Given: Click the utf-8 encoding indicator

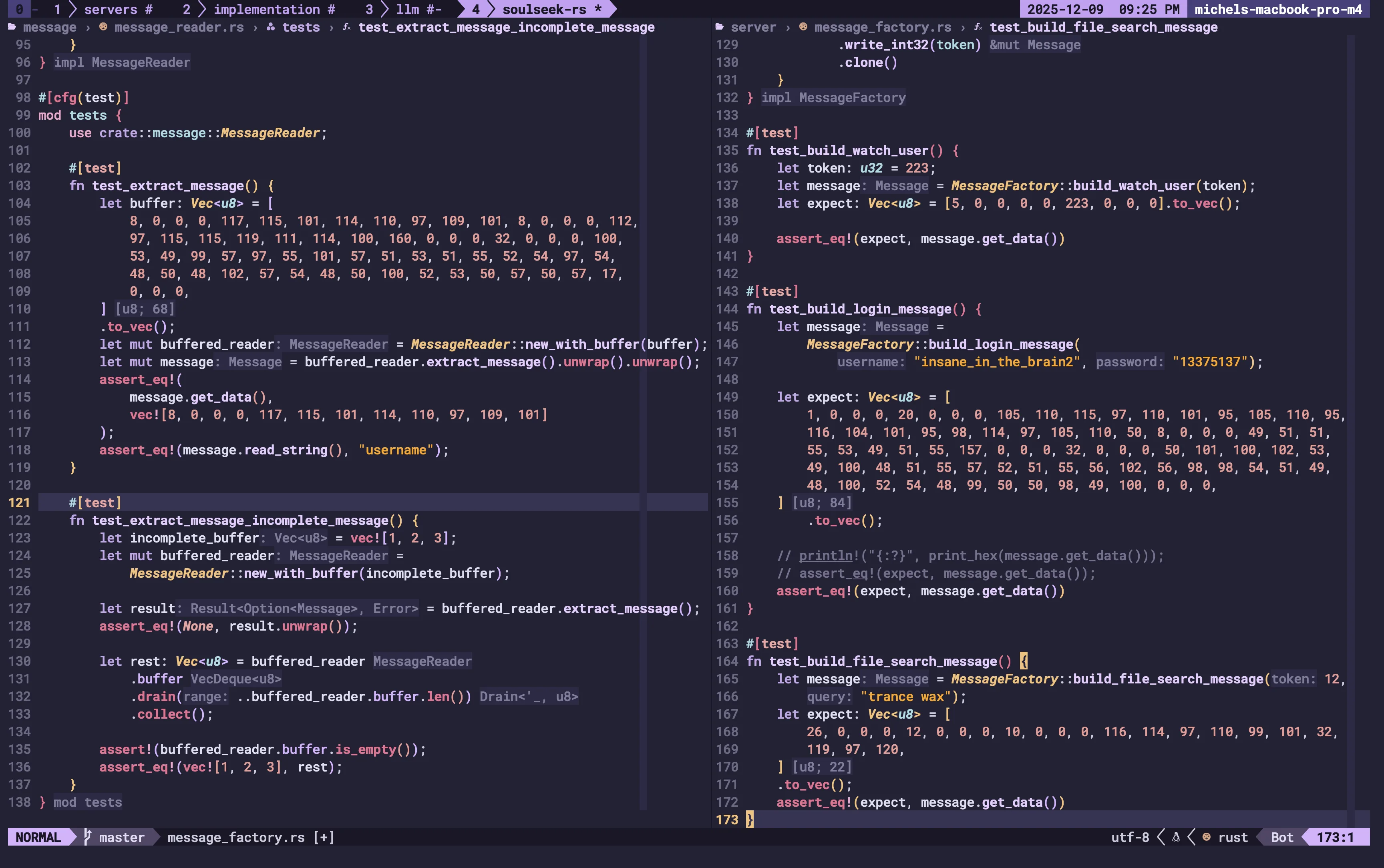Looking at the screenshot, I should pyautogui.click(x=1130, y=837).
